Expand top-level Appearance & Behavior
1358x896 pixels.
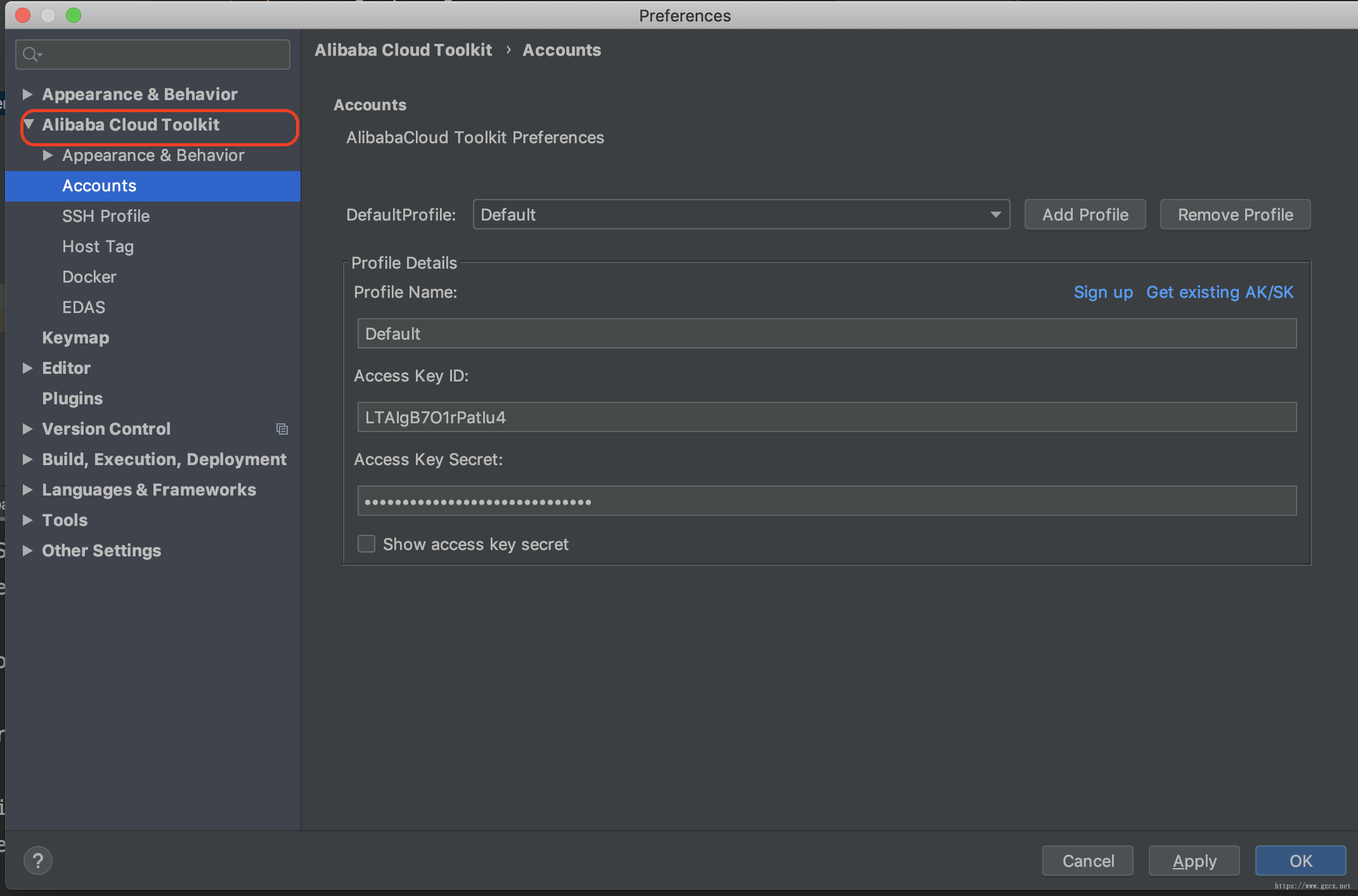click(x=27, y=94)
